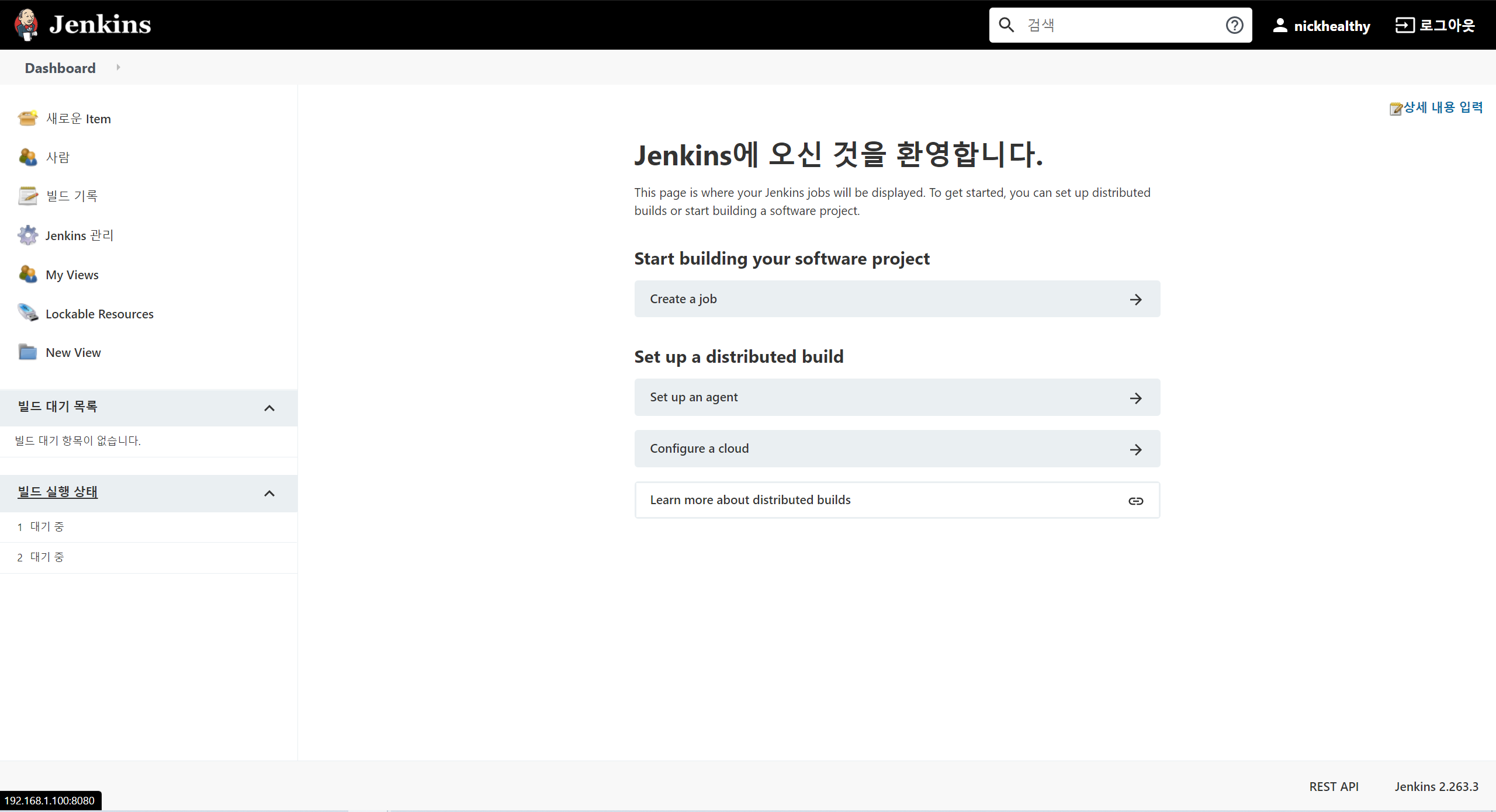
Task: Open the nickhealthy user profile link
Action: (1332, 26)
